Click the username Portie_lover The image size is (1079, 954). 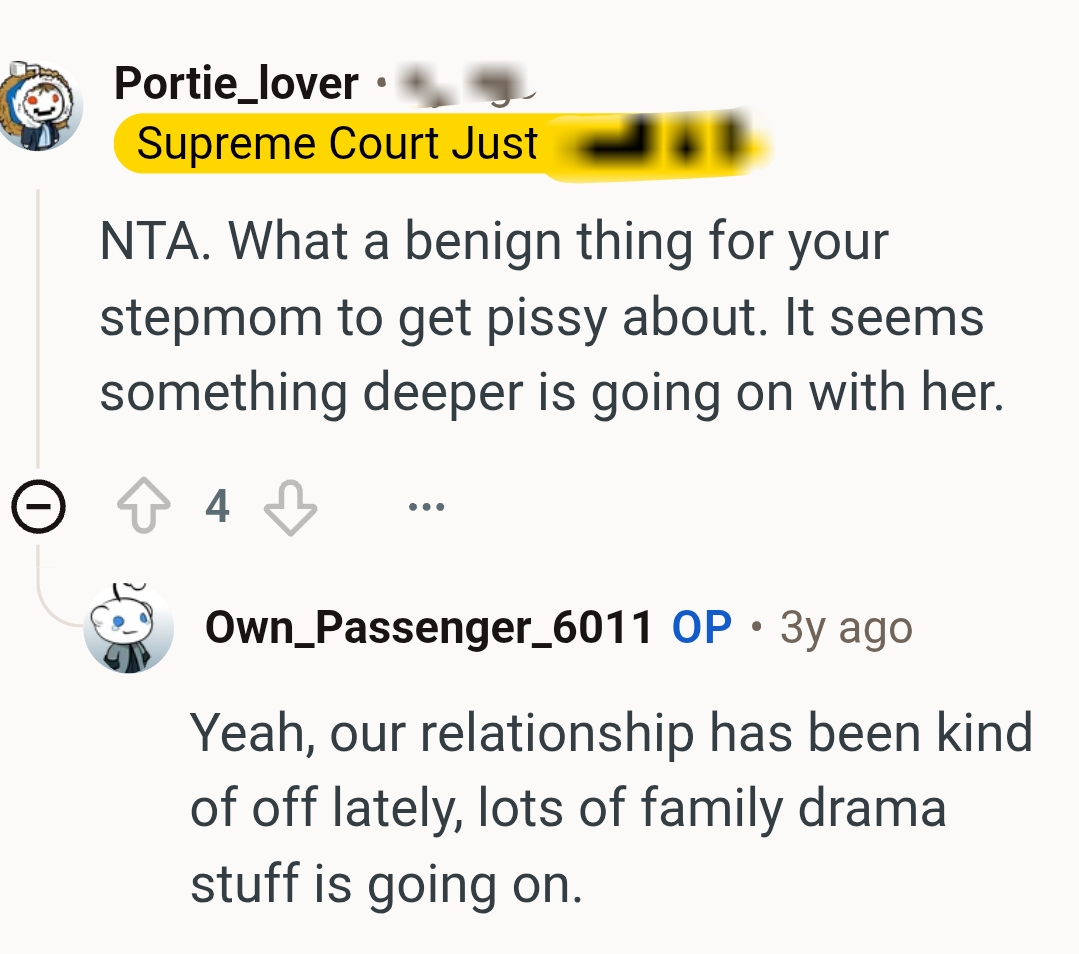[x=235, y=85]
